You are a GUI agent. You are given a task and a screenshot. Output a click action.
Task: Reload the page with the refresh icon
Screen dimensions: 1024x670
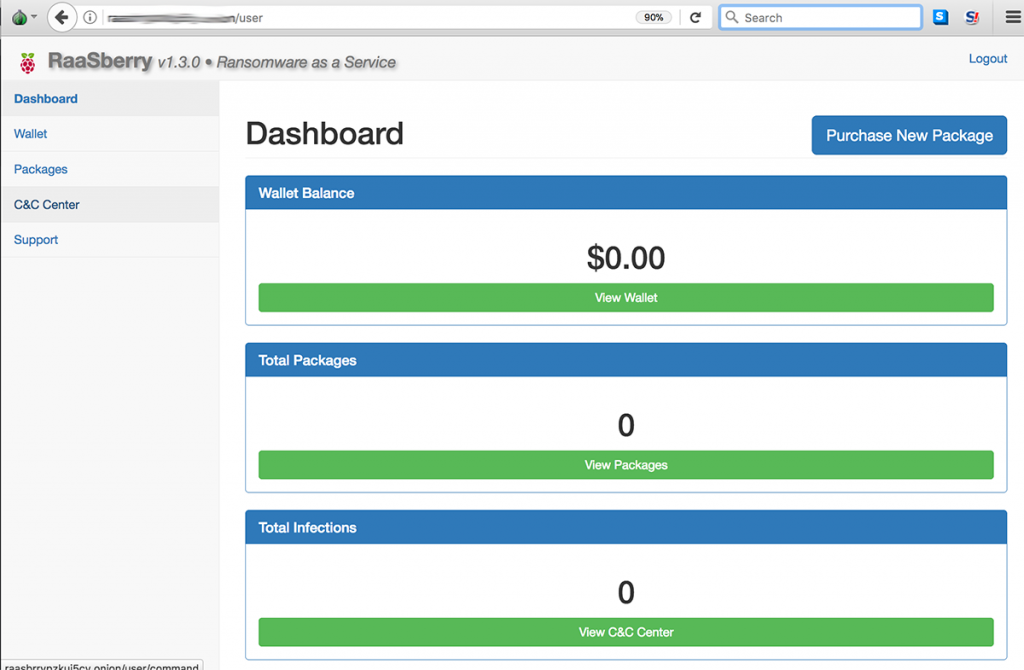click(x=695, y=18)
